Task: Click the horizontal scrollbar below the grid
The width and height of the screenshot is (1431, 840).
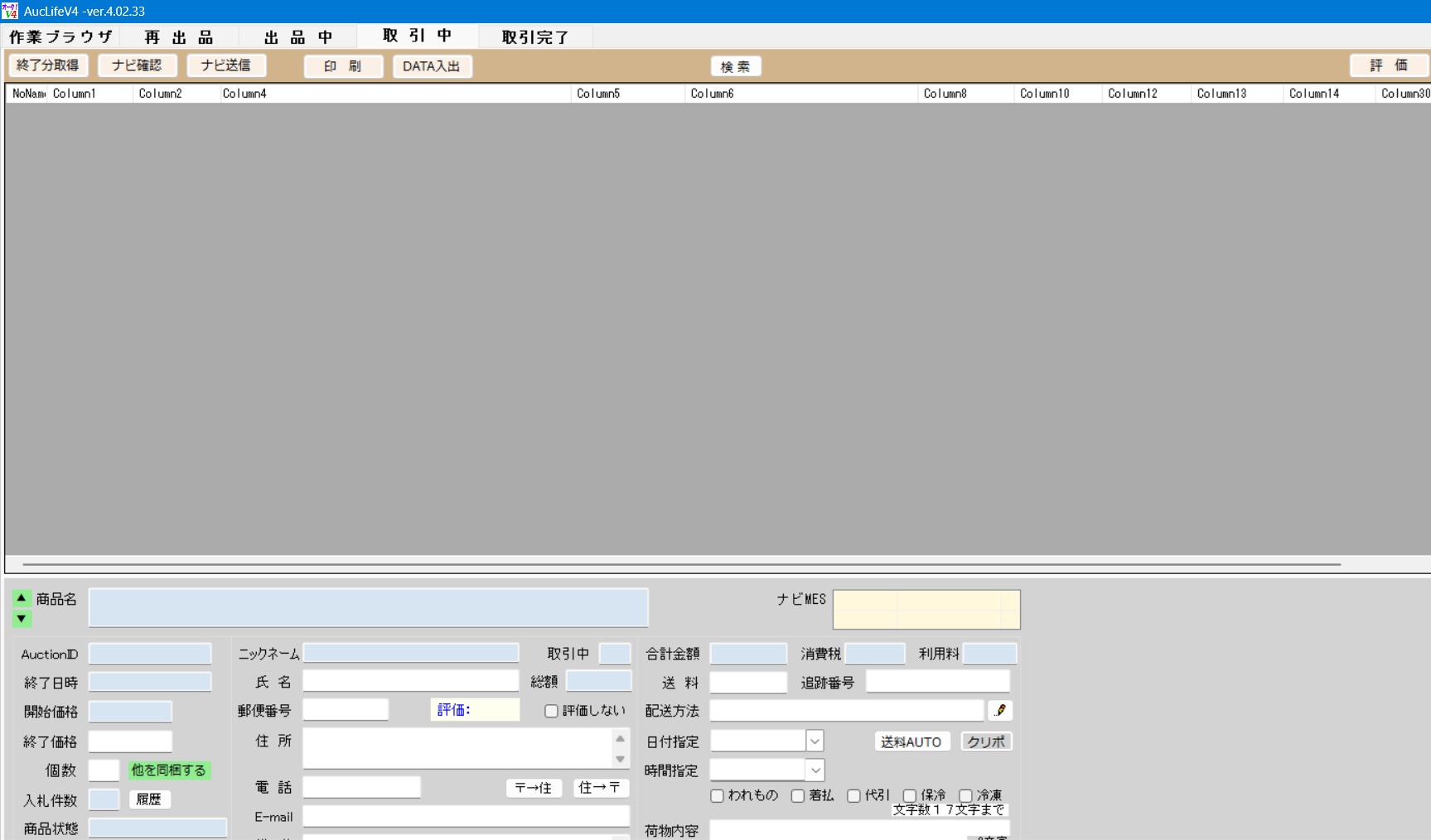Action: coord(681,564)
